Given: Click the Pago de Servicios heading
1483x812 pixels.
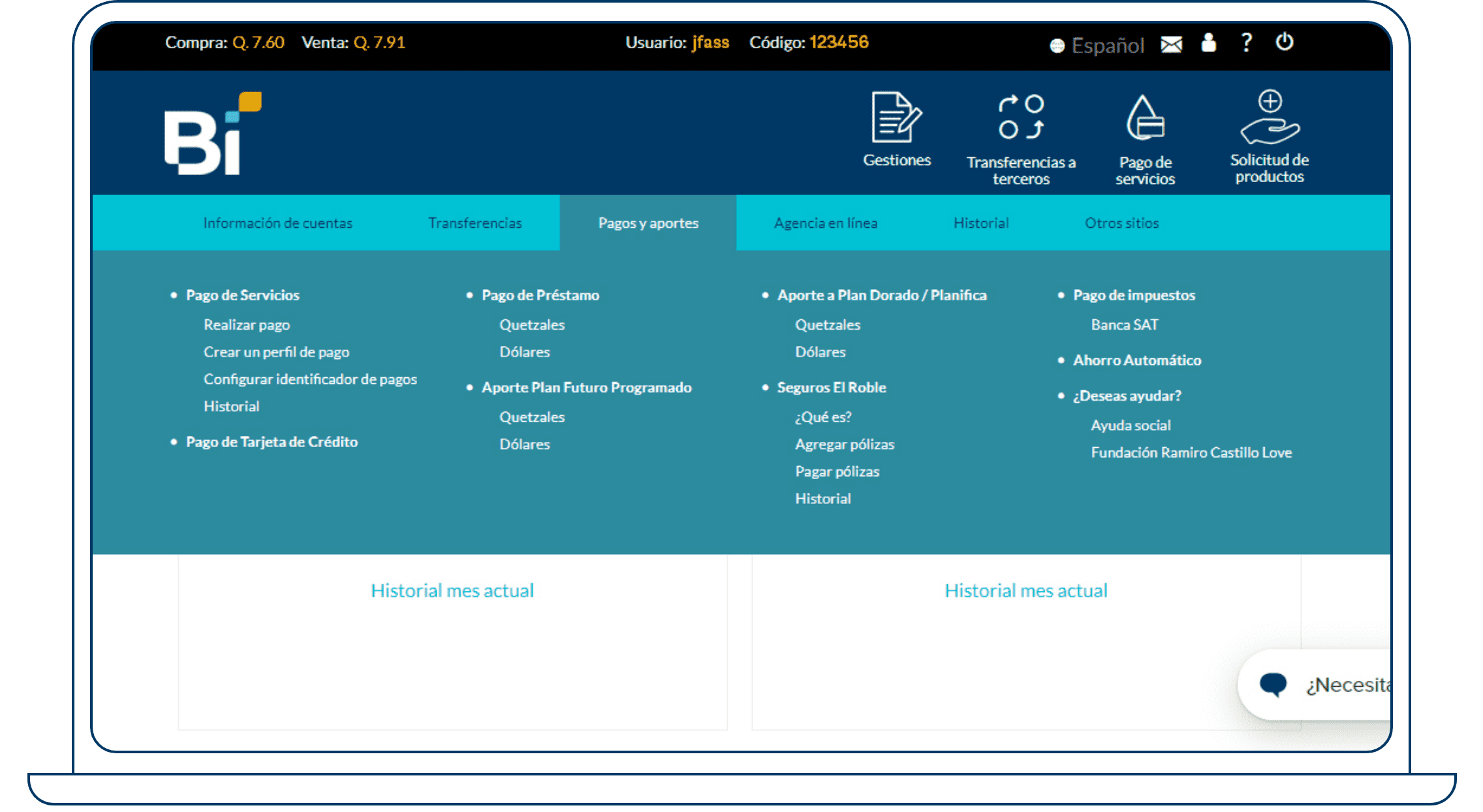Looking at the screenshot, I should pos(243,295).
